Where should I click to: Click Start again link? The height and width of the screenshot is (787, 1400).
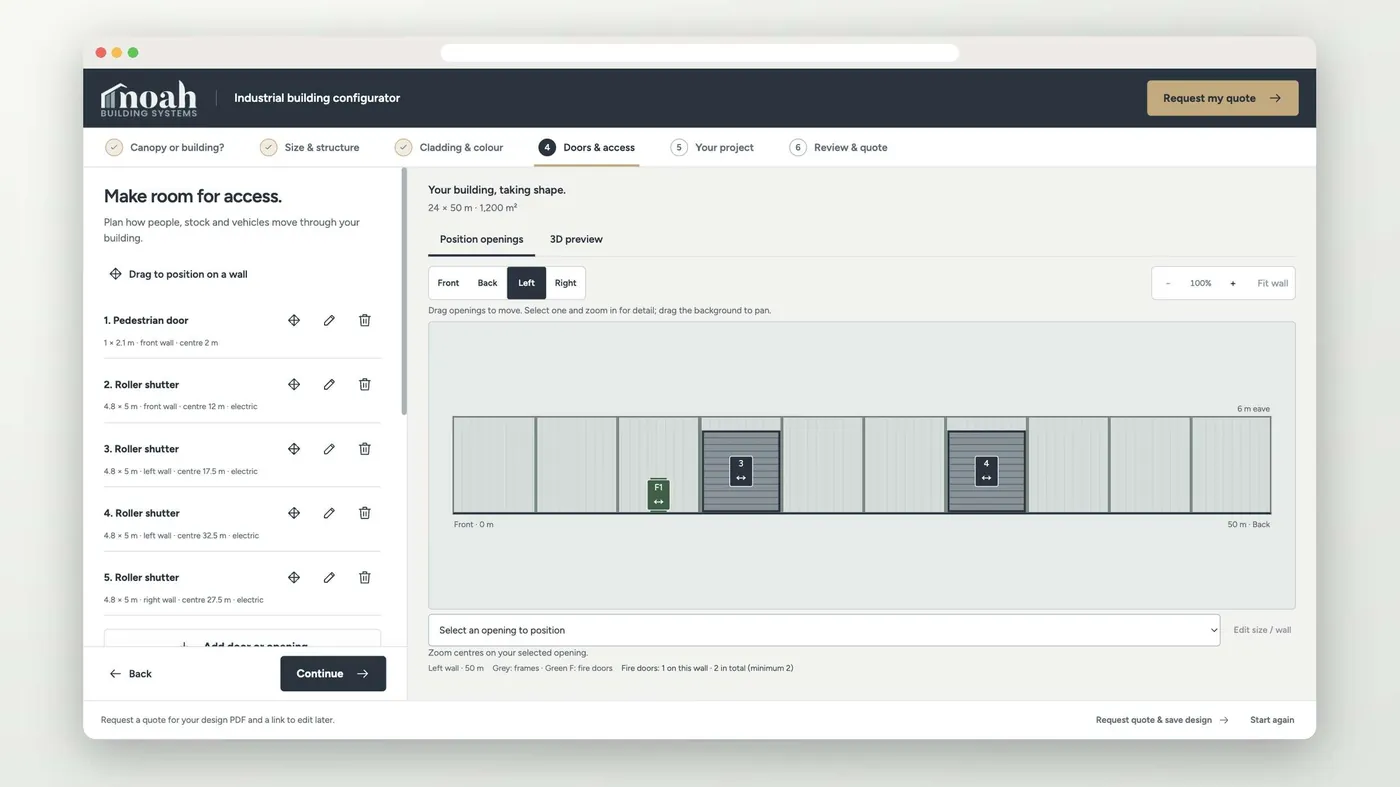pos(1272,720)
